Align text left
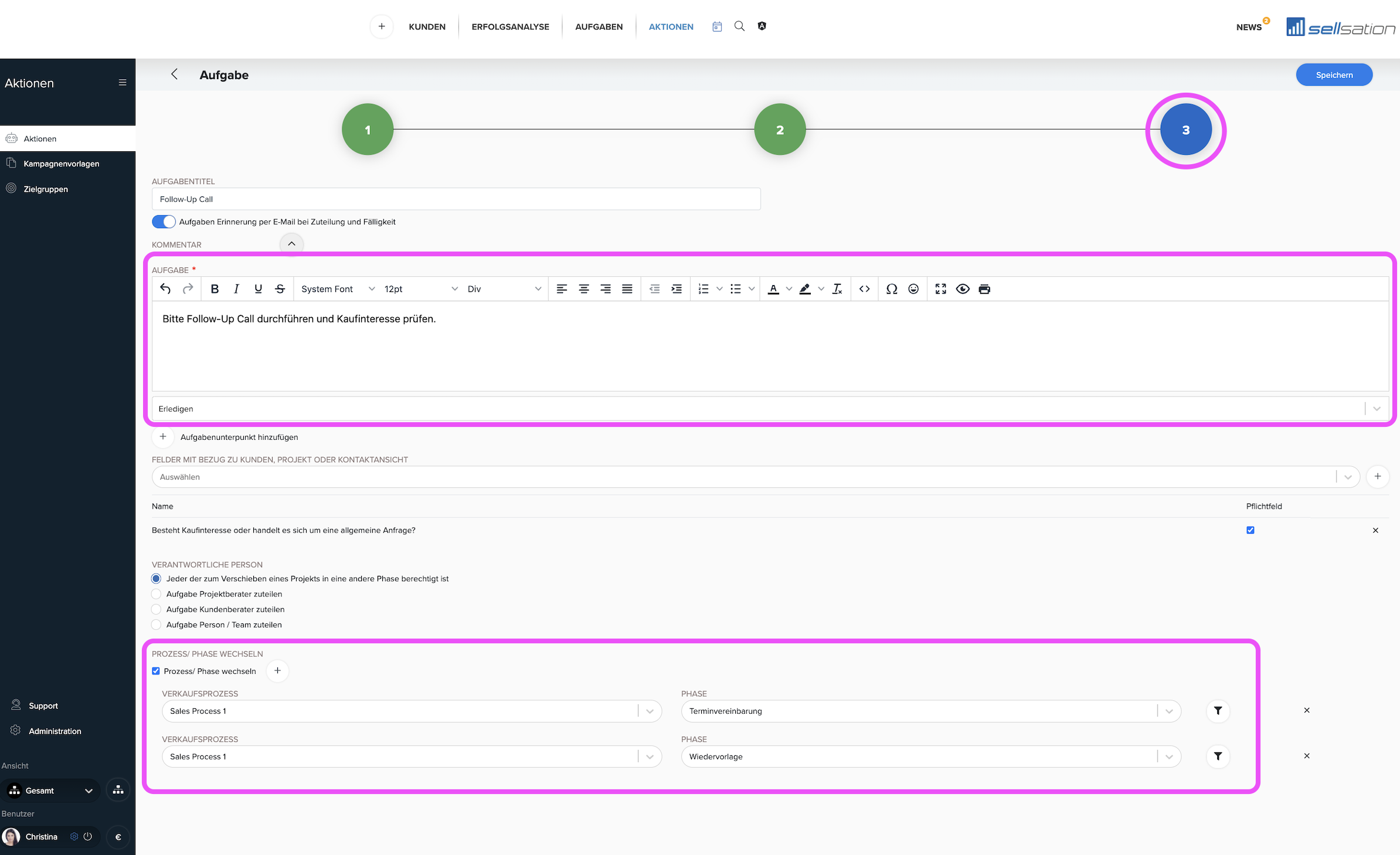The width and height of the screenshot is (1400, 855). coord(562,289)
